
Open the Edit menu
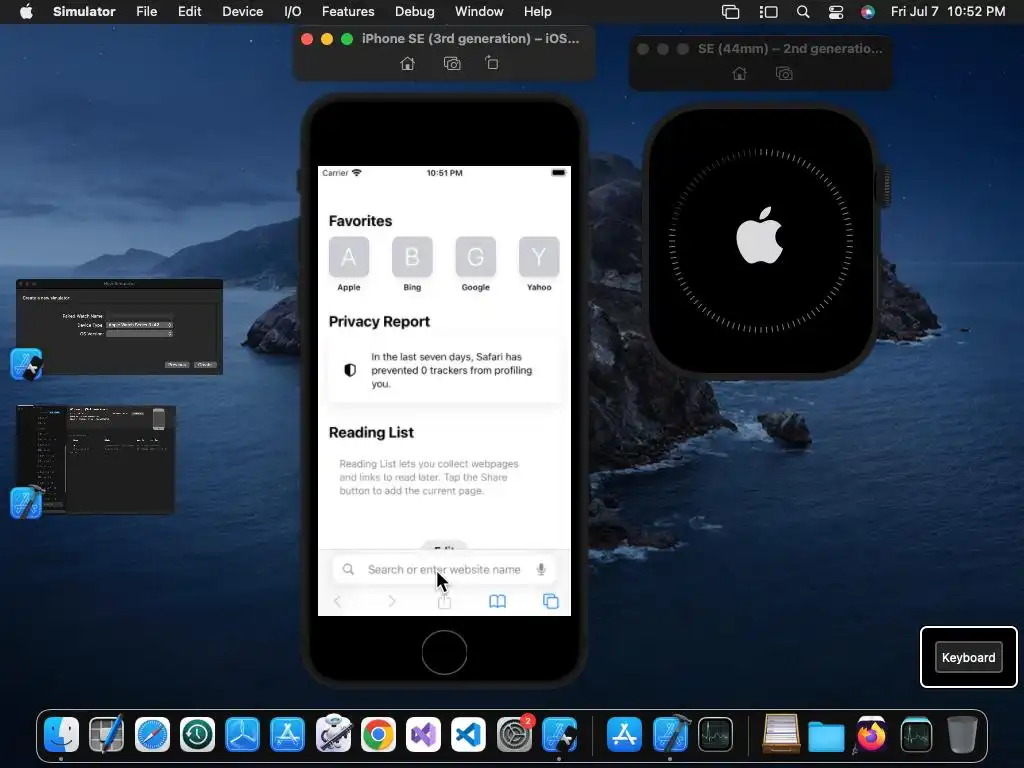tap(189, 12)
